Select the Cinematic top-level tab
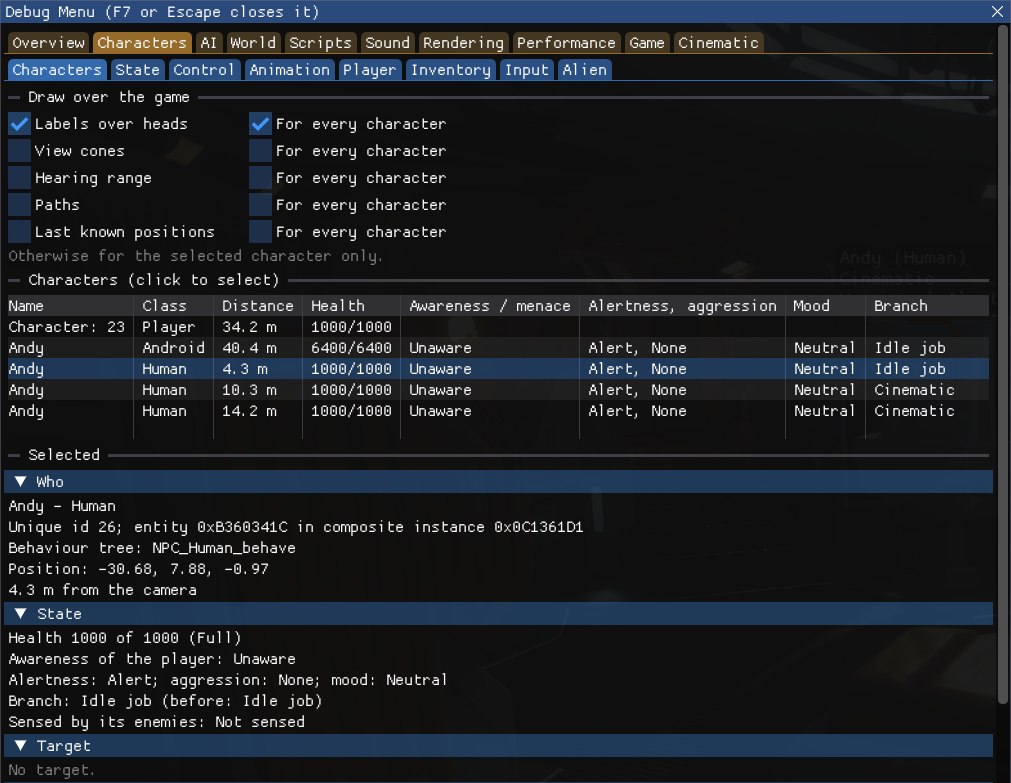 tap(718, 43)
